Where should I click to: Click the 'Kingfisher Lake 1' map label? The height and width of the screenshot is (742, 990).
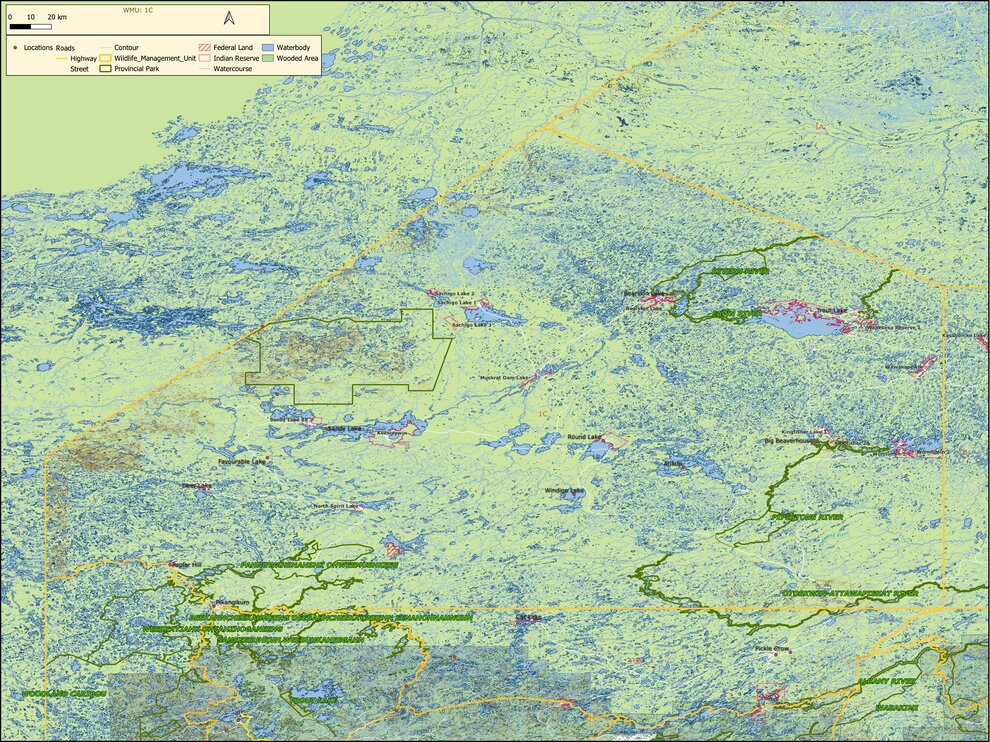click(x=805, y=432)
